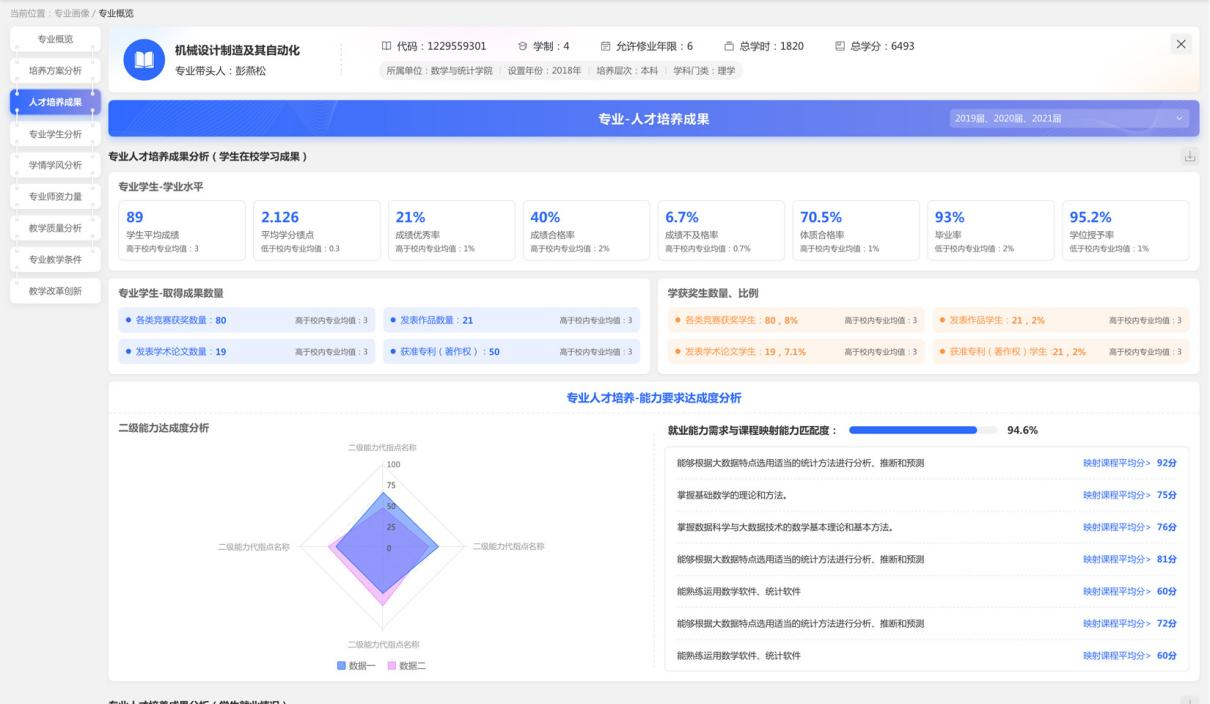This screenshot has height=704, width=1210.
Task: Select the 成绩合格率 40% card
Action: pos(587,230)
